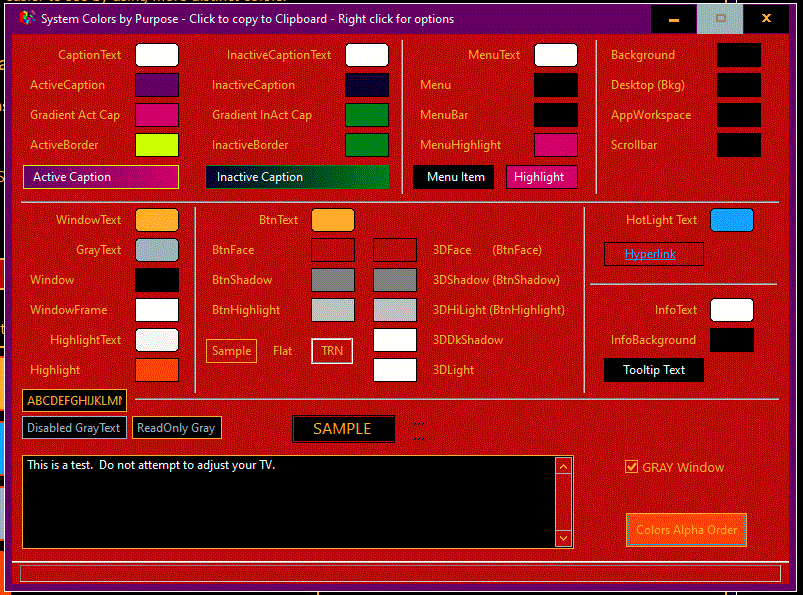
Task: Click the 3DLight white swatch
Action: [395, 370]
